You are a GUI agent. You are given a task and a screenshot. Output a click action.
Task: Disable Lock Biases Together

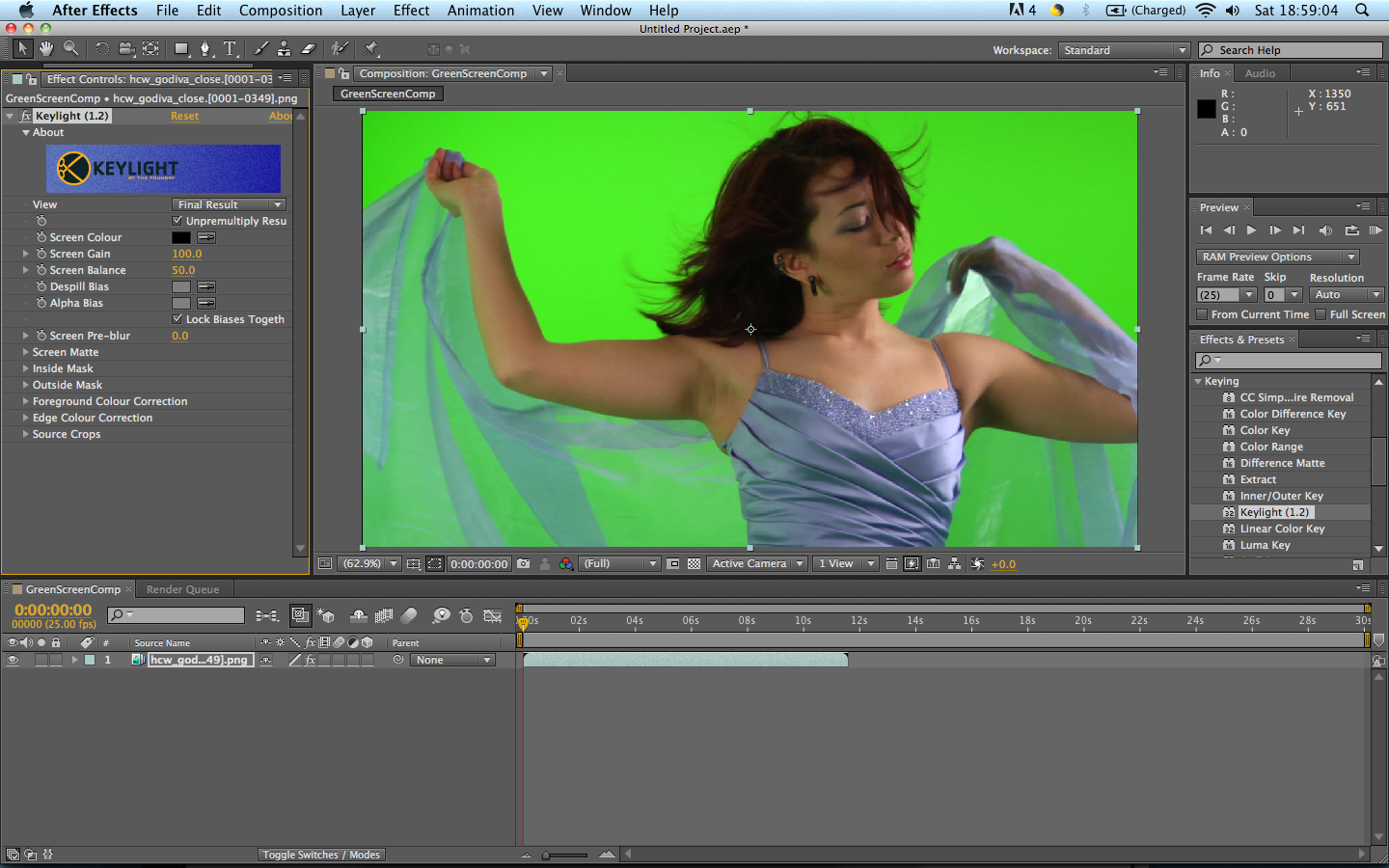pos(177,319)
